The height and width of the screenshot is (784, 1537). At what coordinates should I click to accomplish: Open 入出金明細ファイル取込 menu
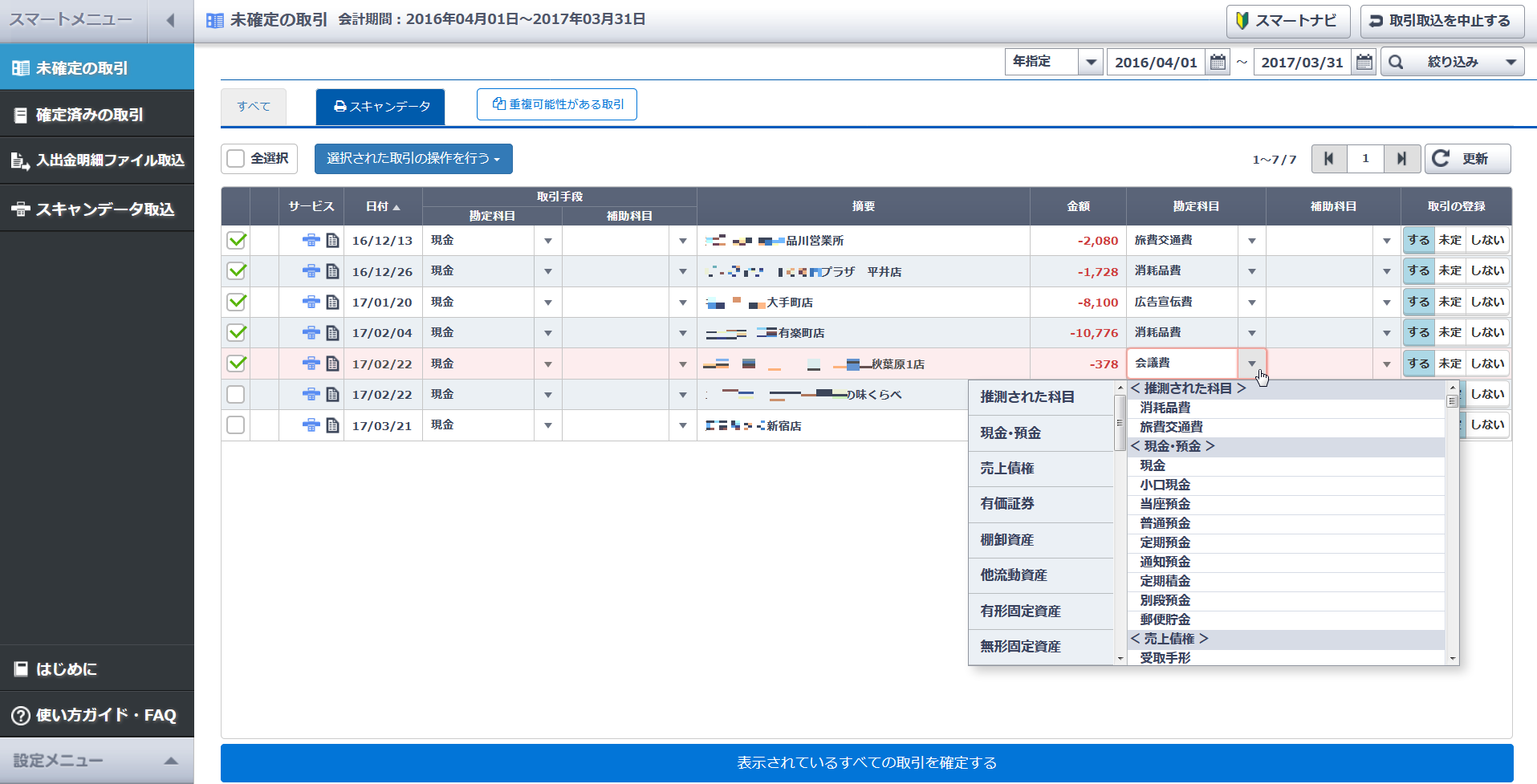click(96, 161)
